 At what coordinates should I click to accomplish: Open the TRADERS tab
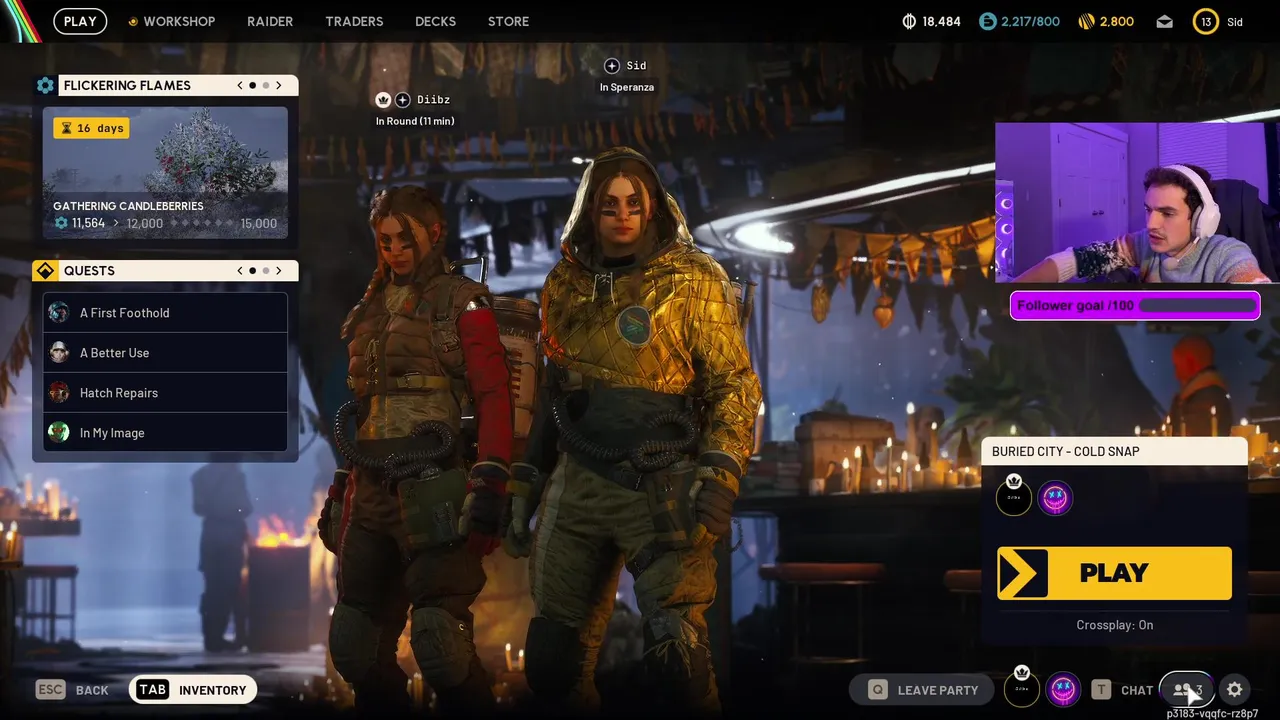click(354, 21)
